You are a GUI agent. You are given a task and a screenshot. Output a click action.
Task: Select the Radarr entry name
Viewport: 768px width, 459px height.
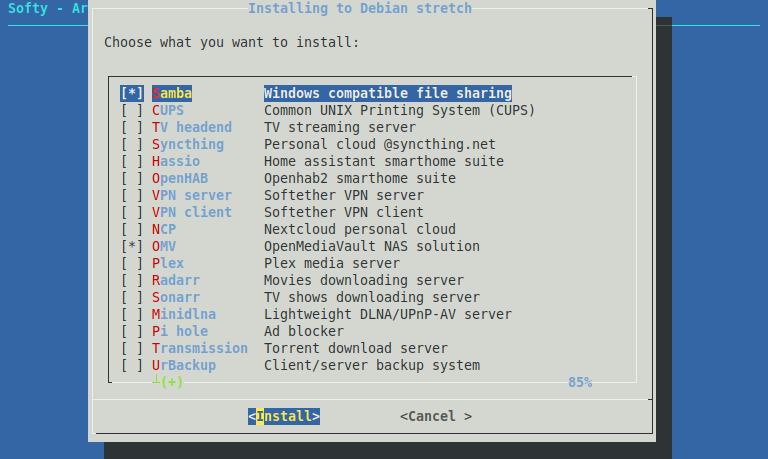point(176,280)
